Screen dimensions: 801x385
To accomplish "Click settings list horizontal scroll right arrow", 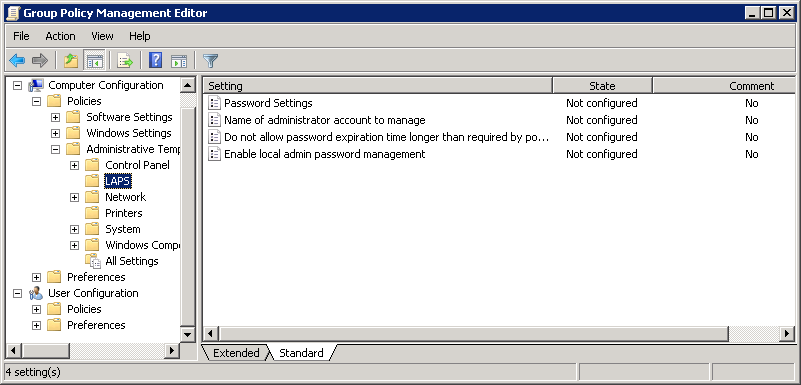I will click(787, 334).
